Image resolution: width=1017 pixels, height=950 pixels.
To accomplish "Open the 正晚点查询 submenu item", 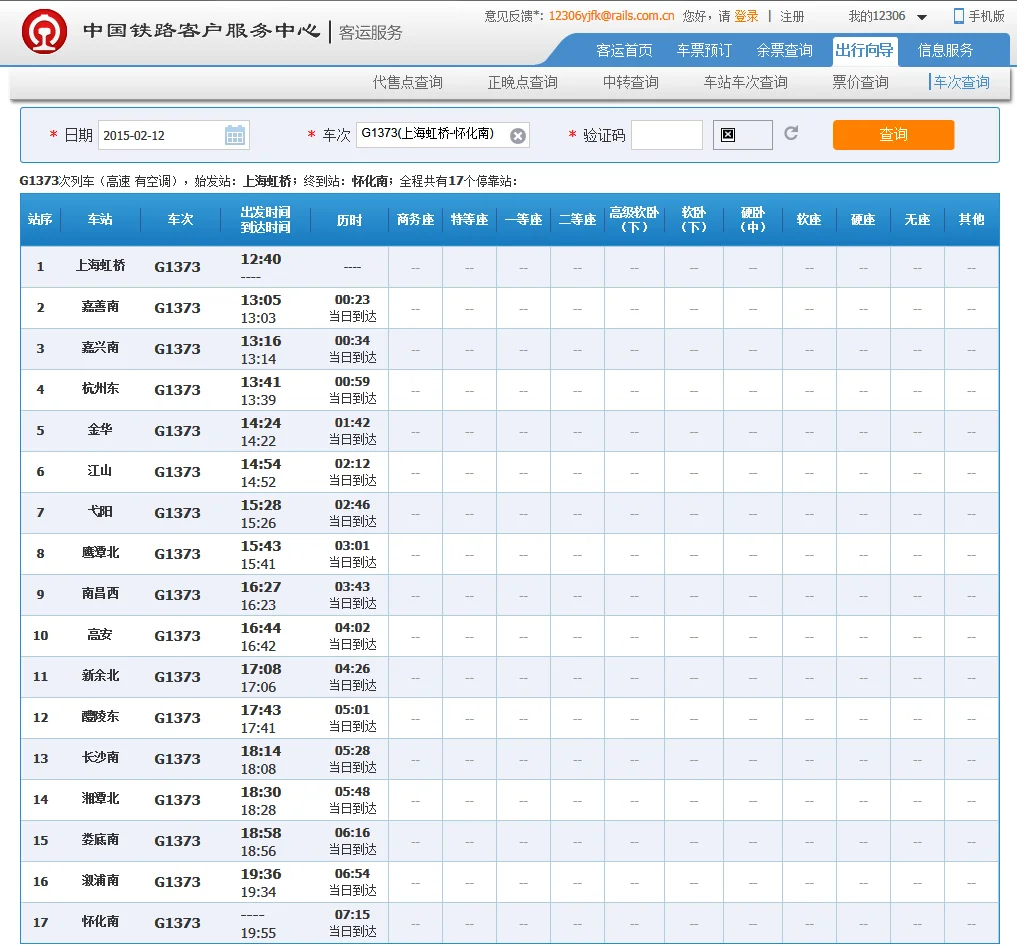I will coord(523,82).
